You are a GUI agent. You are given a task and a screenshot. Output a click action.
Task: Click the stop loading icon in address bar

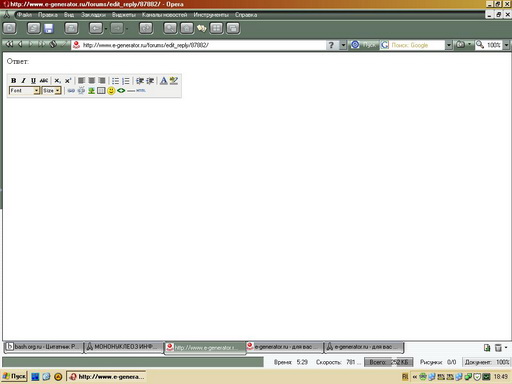tap(53, 44)
